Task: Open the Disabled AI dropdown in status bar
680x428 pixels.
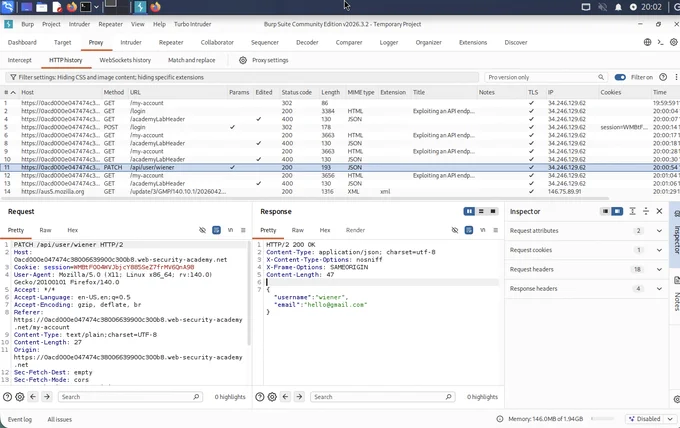Action: (651, 419)
